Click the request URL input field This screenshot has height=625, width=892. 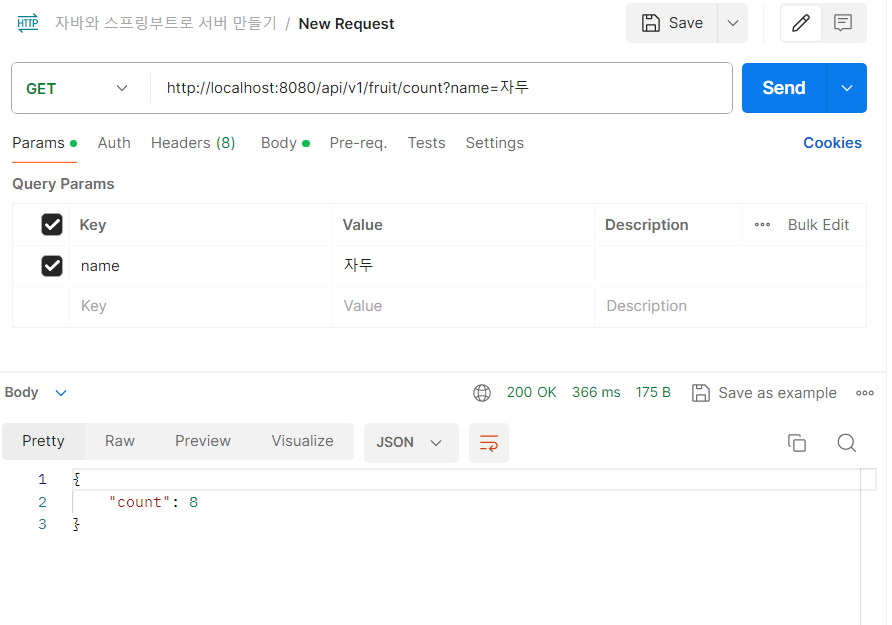tap(441, 88)
